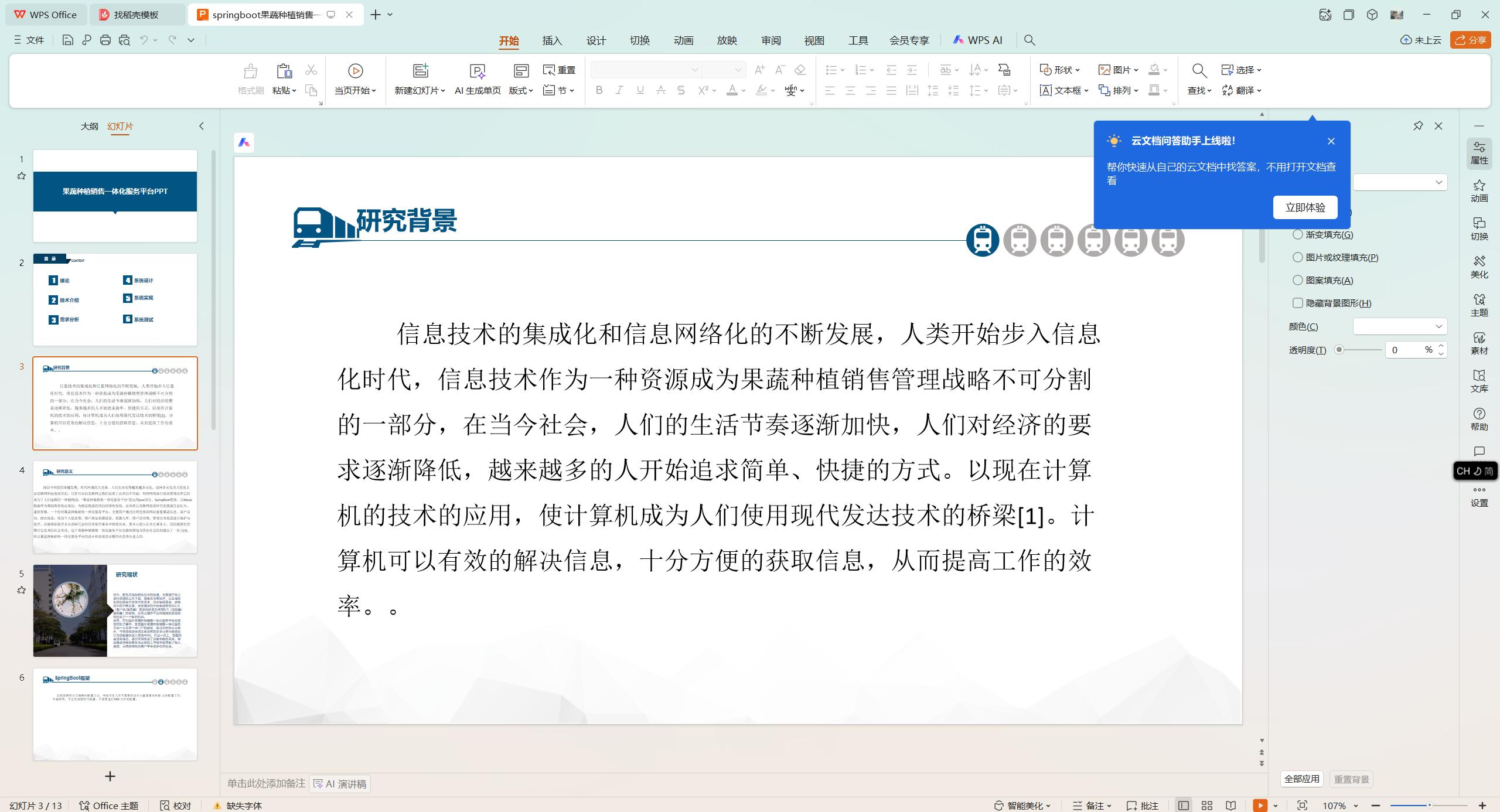Screen dimensions: 1500x812
Task: Switch to the 插入 ribbon tab
Action: [551, 40]
